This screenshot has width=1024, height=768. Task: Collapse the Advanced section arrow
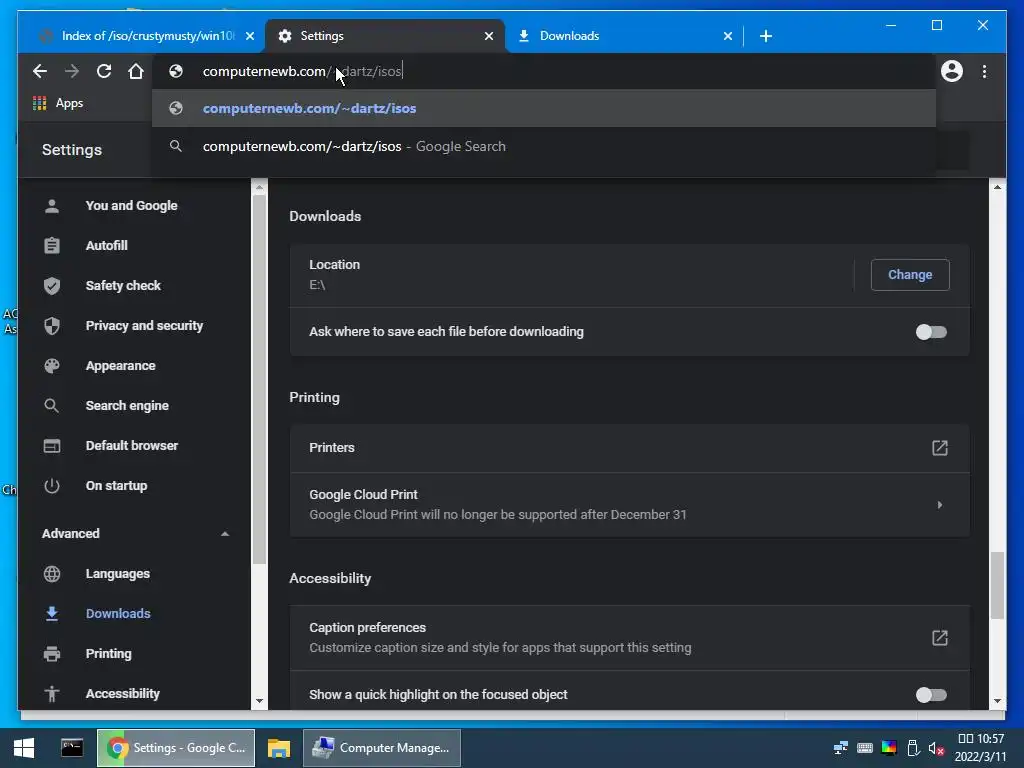[225, 534]
